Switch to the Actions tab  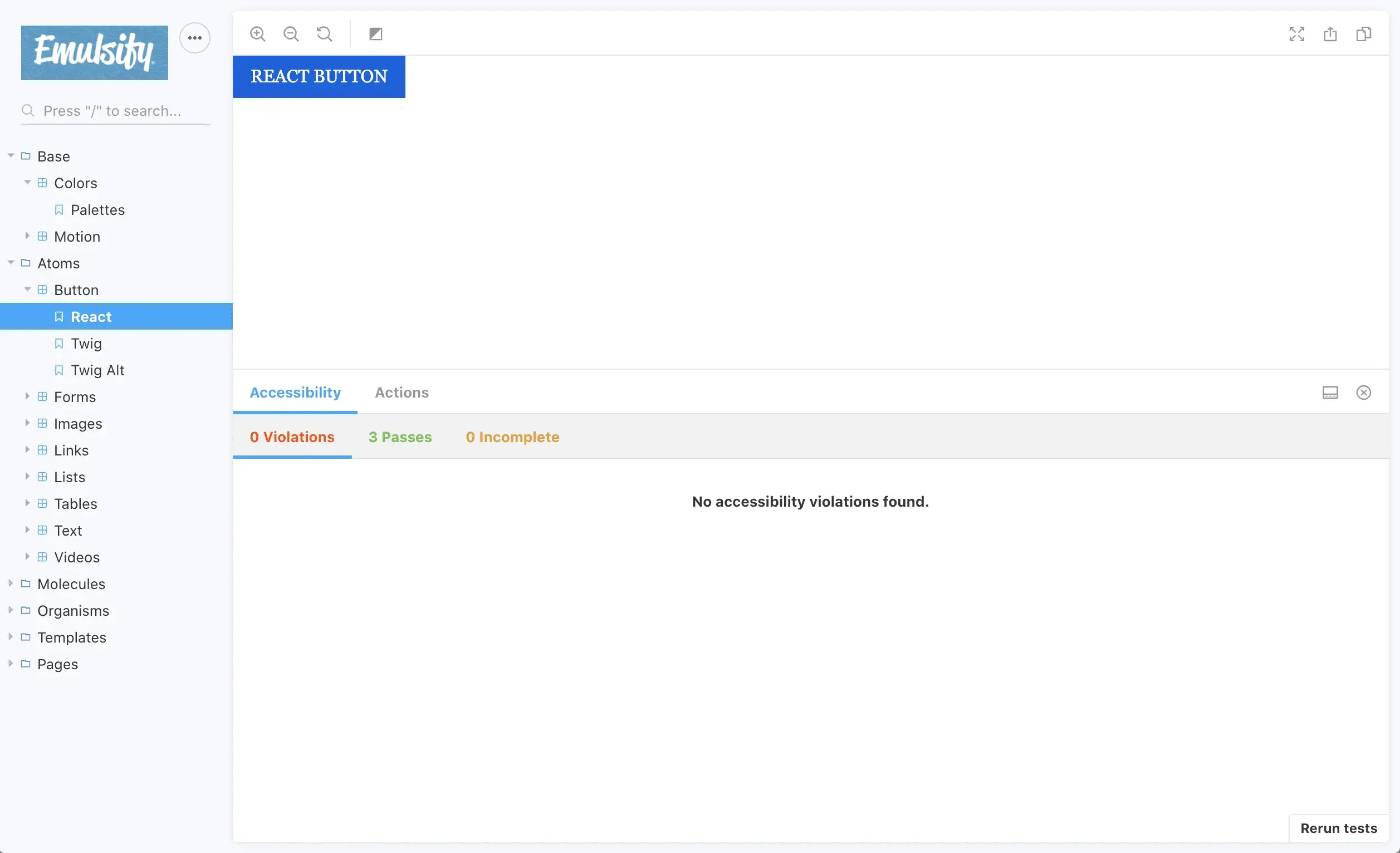[x=402, y=393]
